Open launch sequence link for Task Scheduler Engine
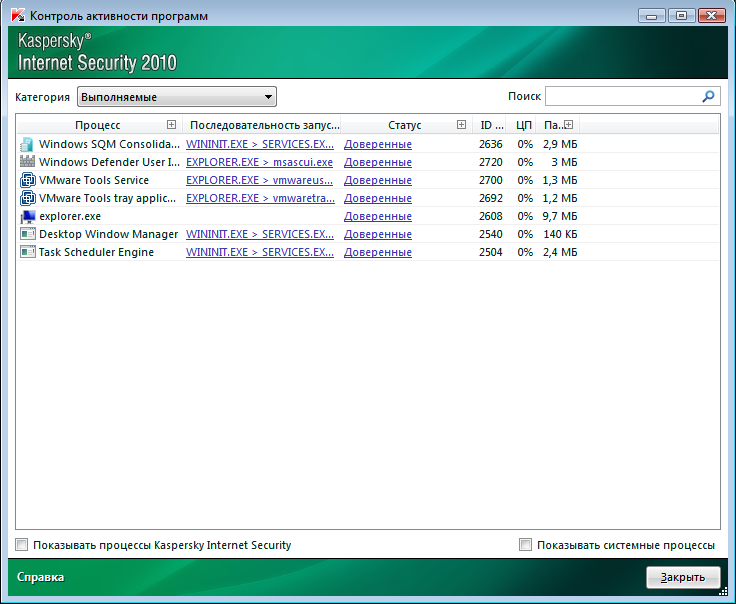Image resolution: width=736 pixels, height=604 pixels. tap(260, 252)
